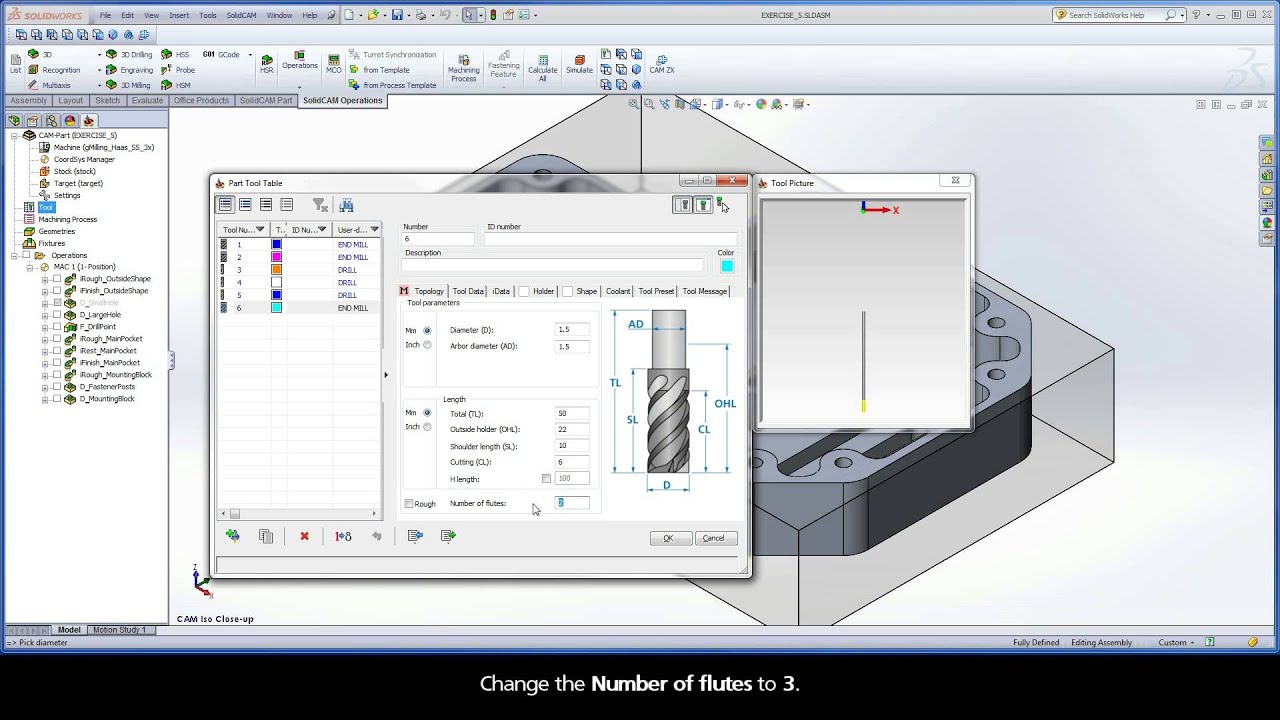Open the SolidCAM menu

(x=241, y=15)
